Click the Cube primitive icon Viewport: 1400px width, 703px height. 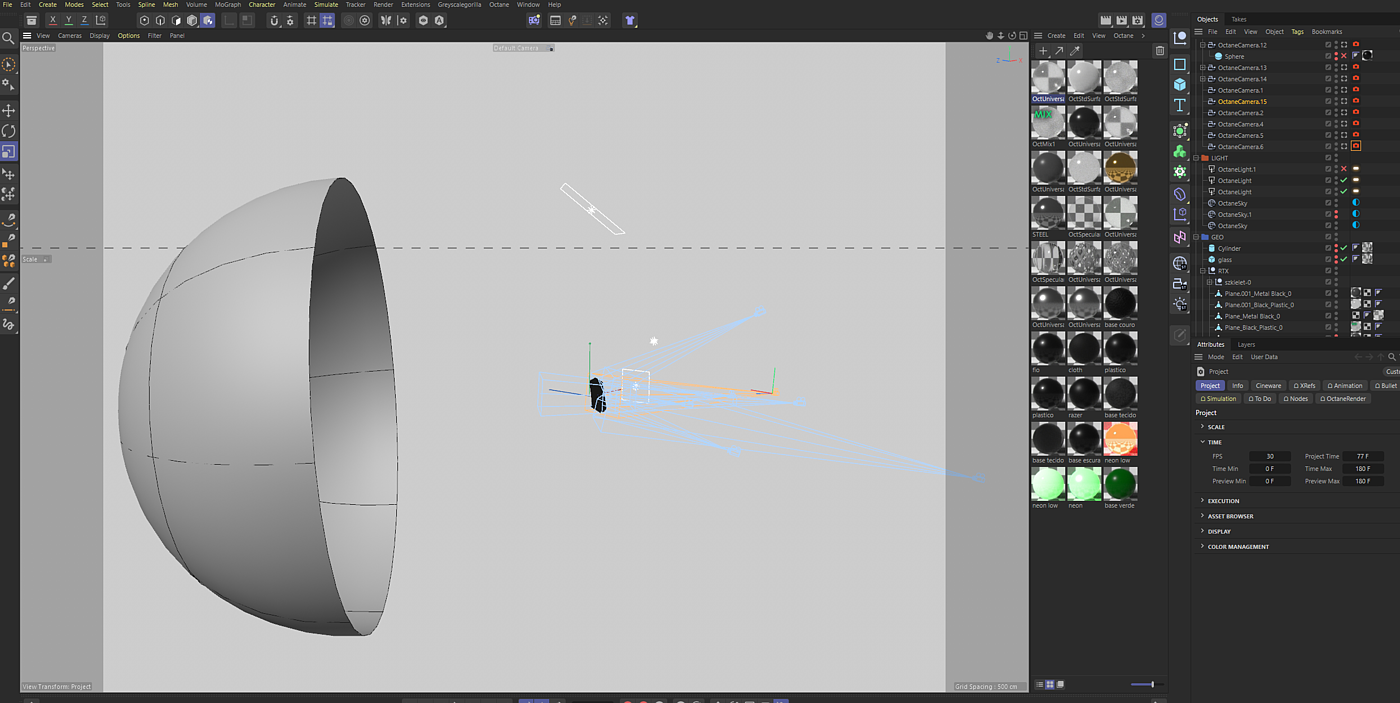click(1180, 84)
